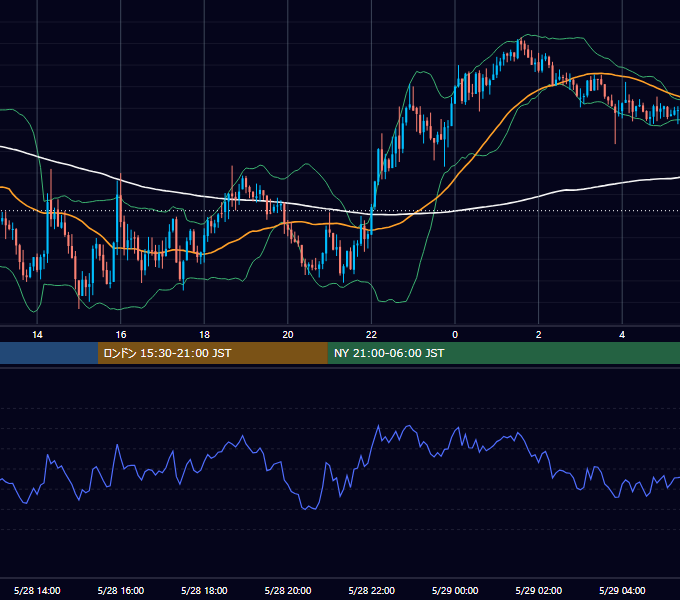
Task: Click the blue session bar before ロンドン
Action: point(49,353)
